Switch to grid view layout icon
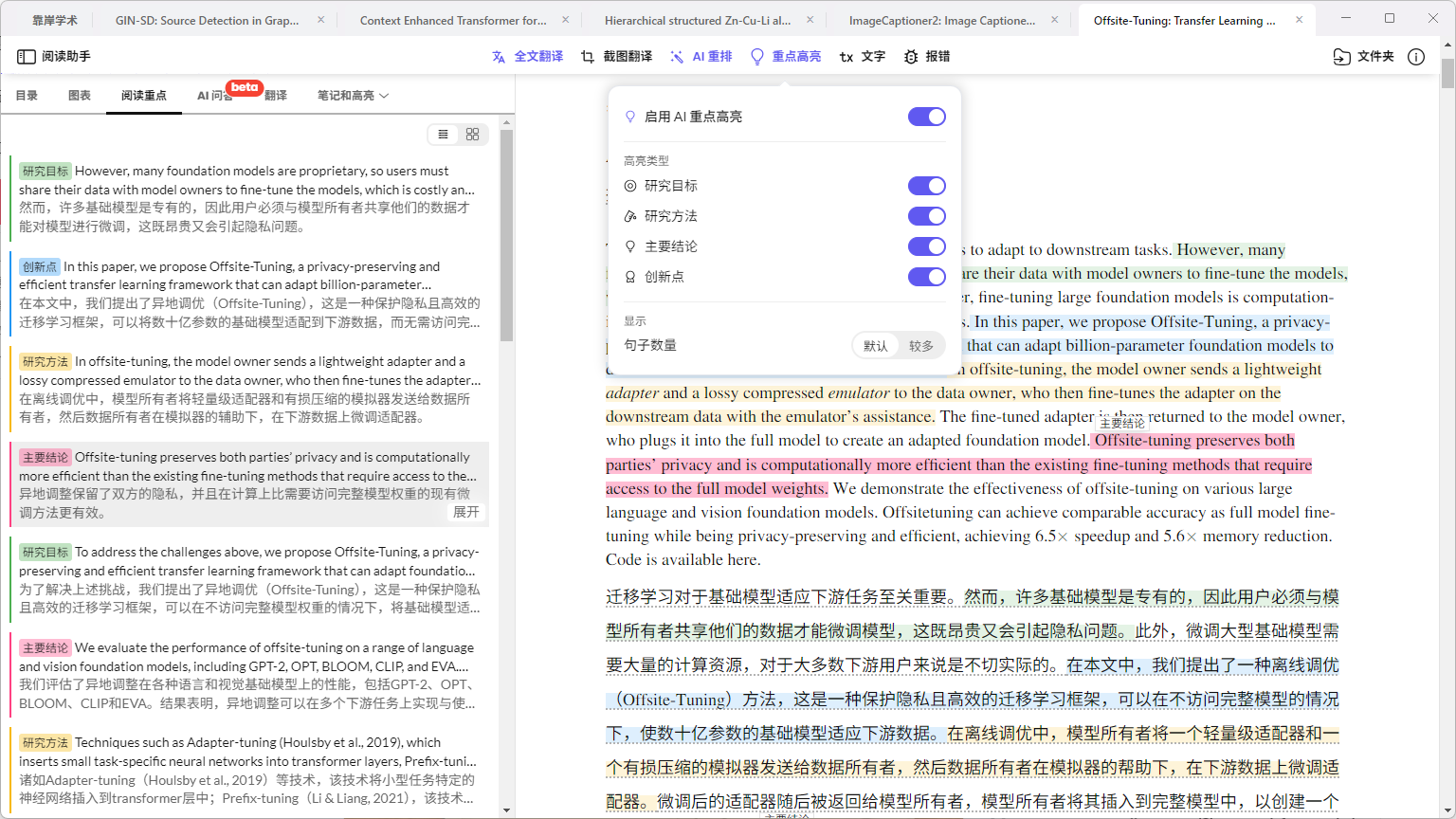 point(473,135)
